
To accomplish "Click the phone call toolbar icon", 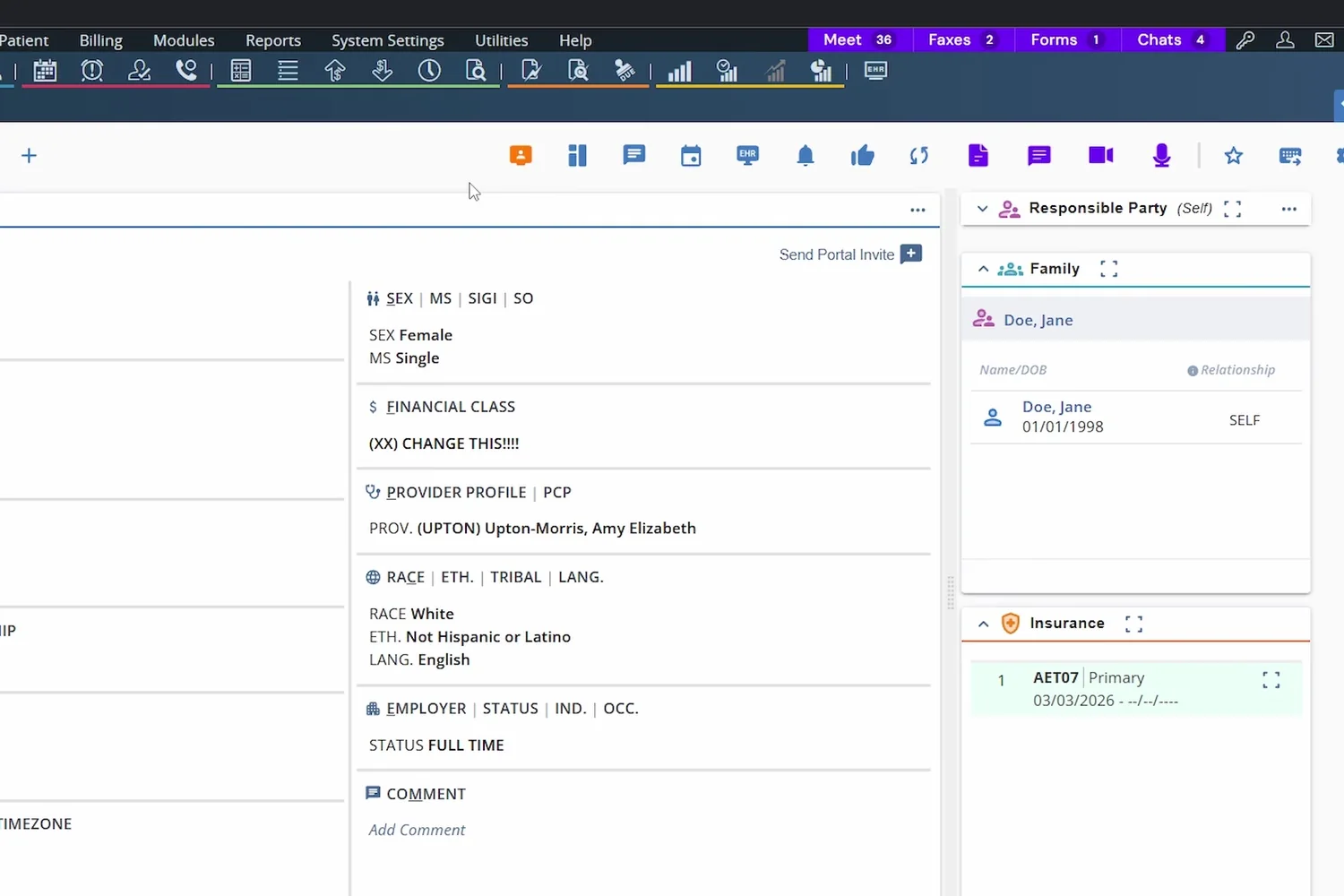I will [186, 71].
